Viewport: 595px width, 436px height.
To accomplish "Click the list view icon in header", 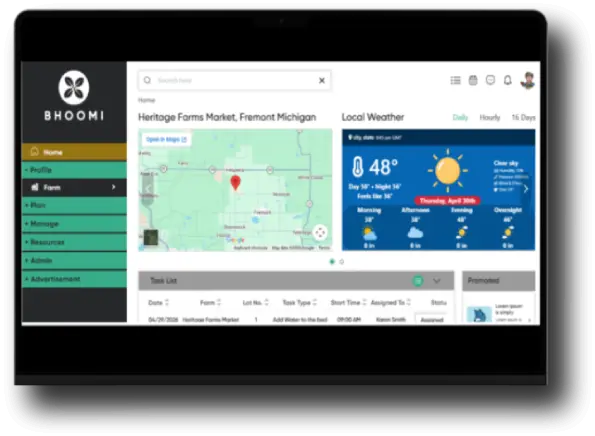I will pyautogui.click(x=455, y=80).
